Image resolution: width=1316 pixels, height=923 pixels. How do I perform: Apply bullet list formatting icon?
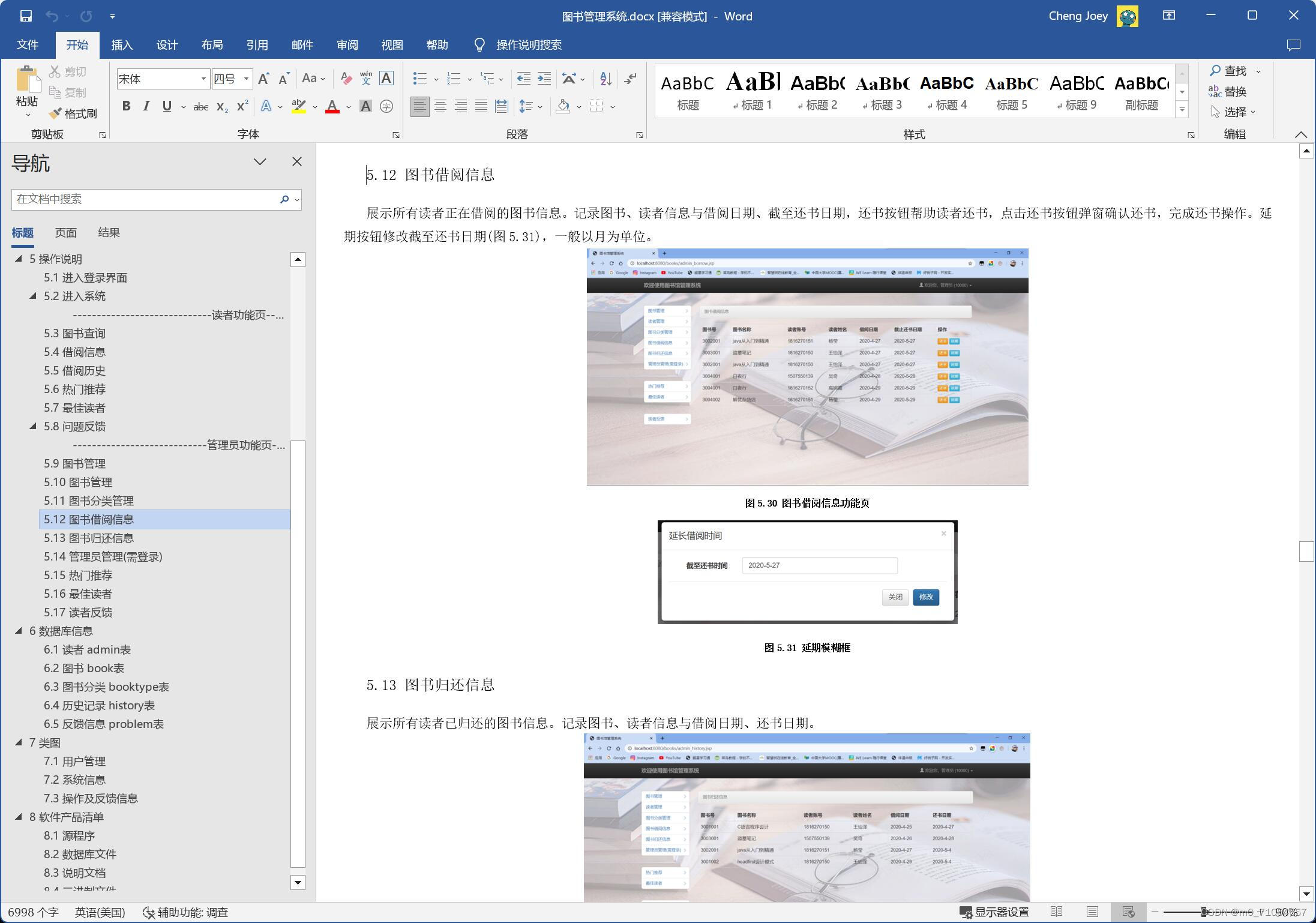tap(420, 79)
